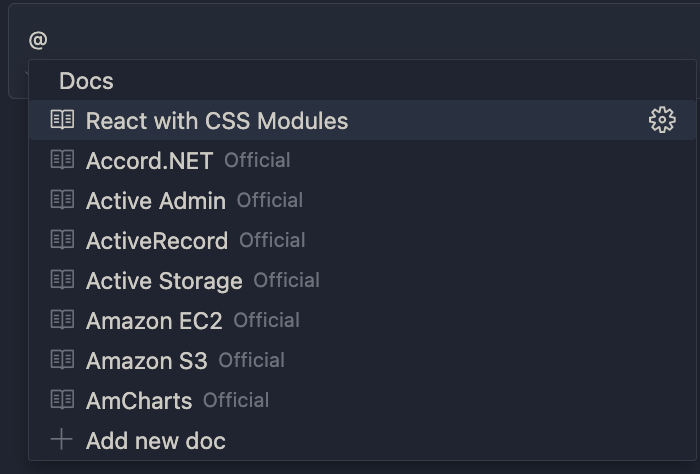This screenshot has height=474, width=700.
Task: Choose the Amazon EC2 docs
Action: click(362, 320)
